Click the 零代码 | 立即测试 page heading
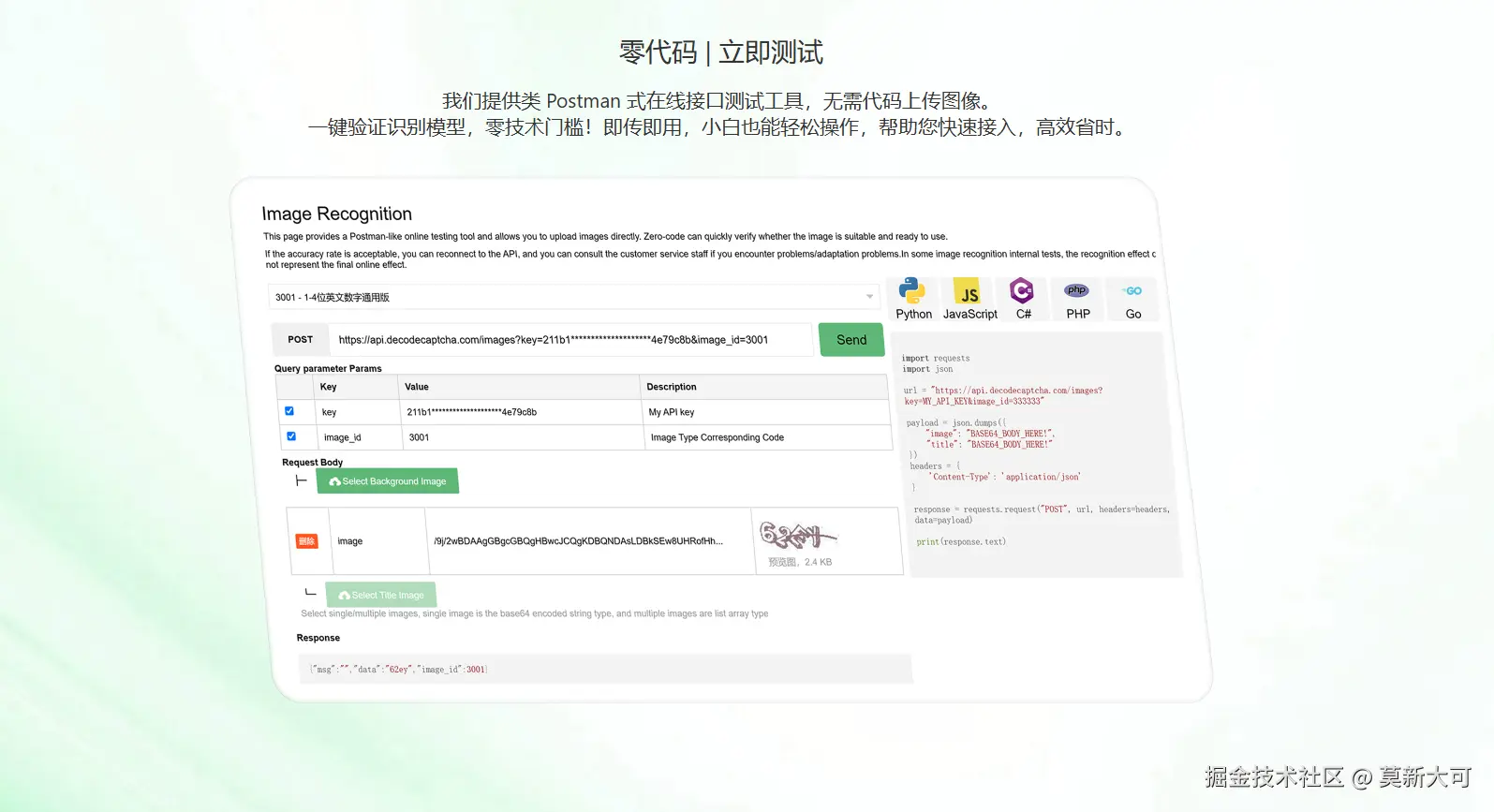The image size is (1494, 812). tap(721, 52)
